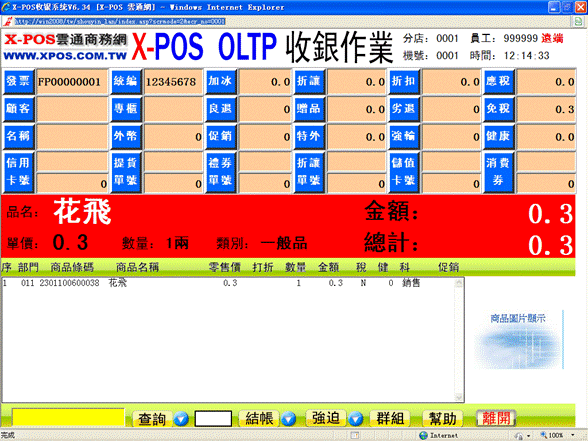Focus the yellow barcode input field
This screenshot has height=441, width=588.
click(68, 418)
